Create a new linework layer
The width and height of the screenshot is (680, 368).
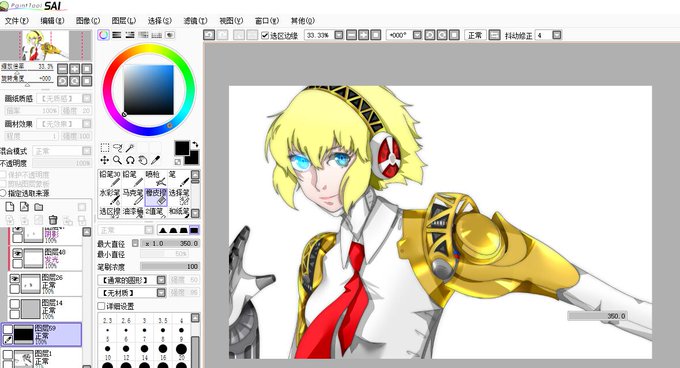pyautogui.click(x=24, y=207)
